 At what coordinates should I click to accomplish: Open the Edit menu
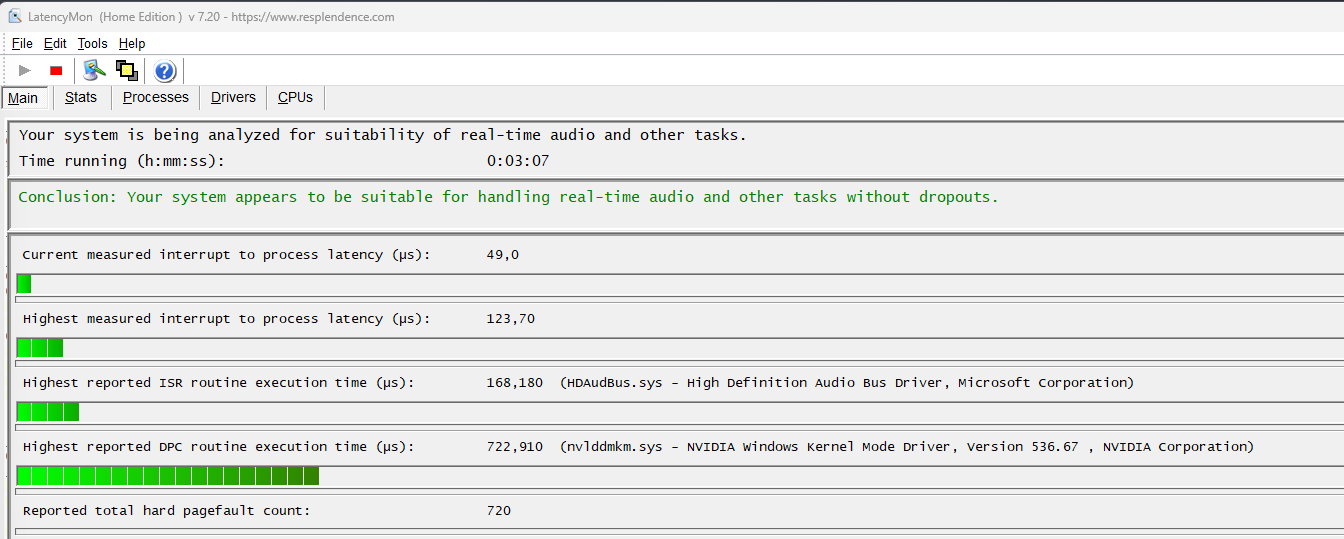point(55,43)
